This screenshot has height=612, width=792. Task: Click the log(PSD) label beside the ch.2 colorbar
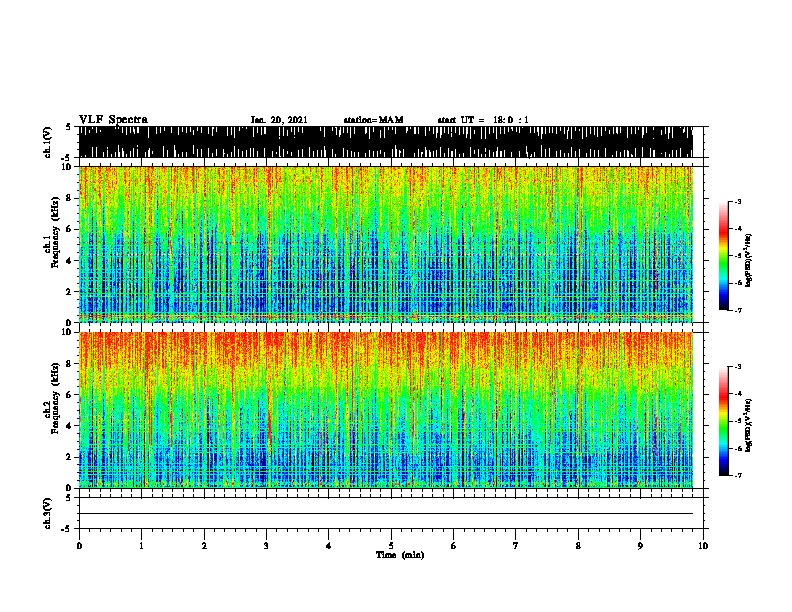(x=748, y=425)
